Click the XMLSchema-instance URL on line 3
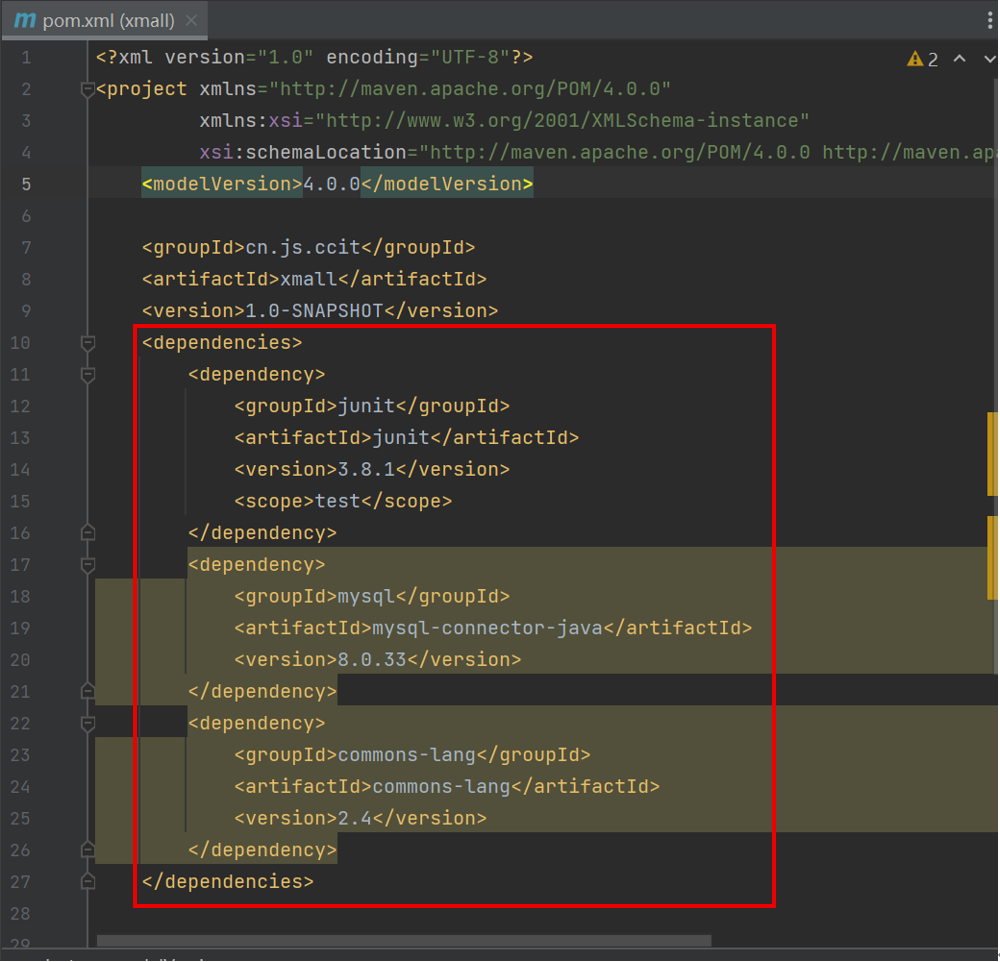The width and height of the screenshot is (1000, 962). click(562, 121)
